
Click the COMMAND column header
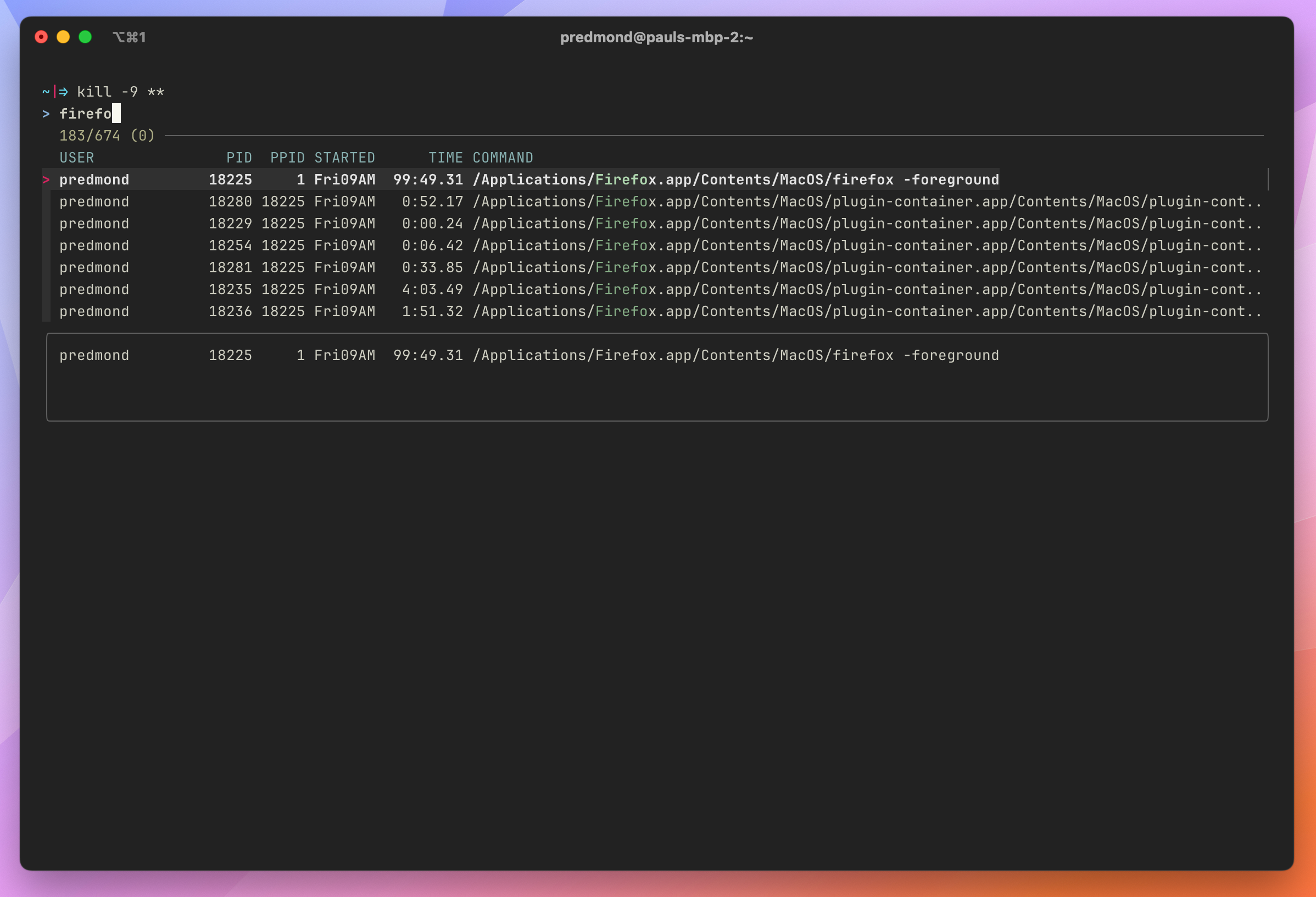(x=503, y=158)
